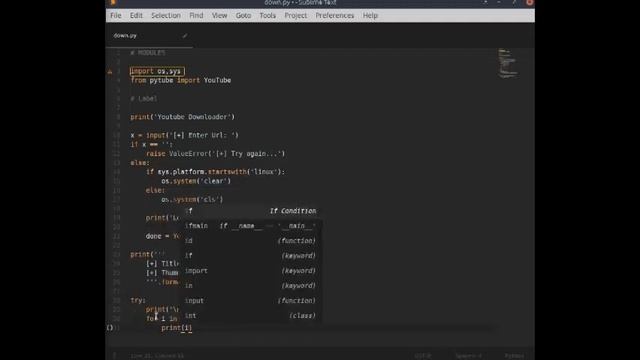Open the Selection menu

tap(166, 16)
